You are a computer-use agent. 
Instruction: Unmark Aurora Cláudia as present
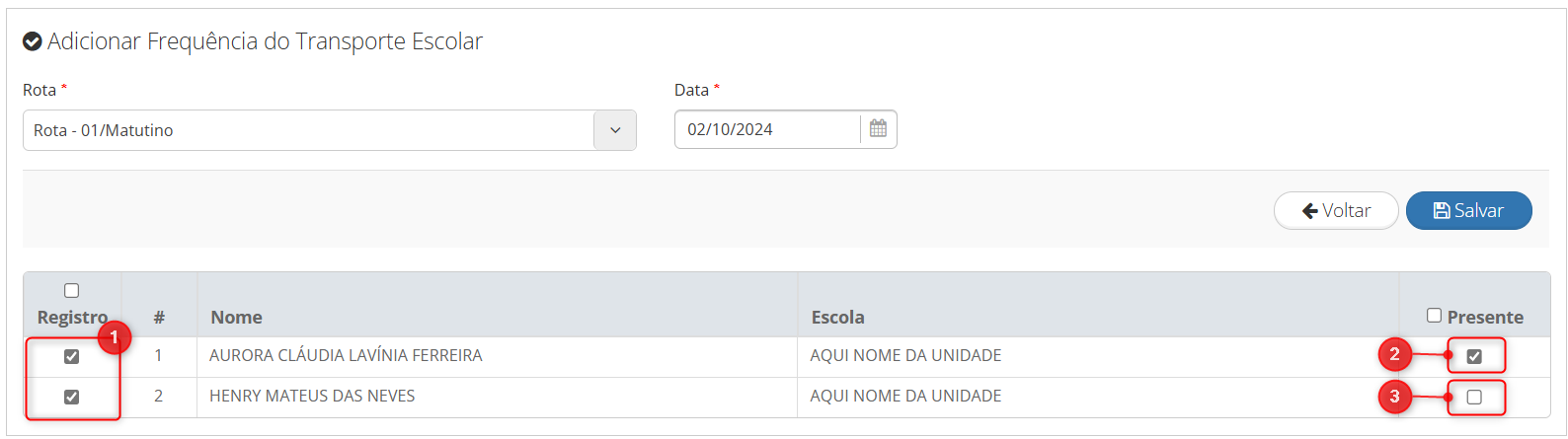click(x=1474, y=356)
